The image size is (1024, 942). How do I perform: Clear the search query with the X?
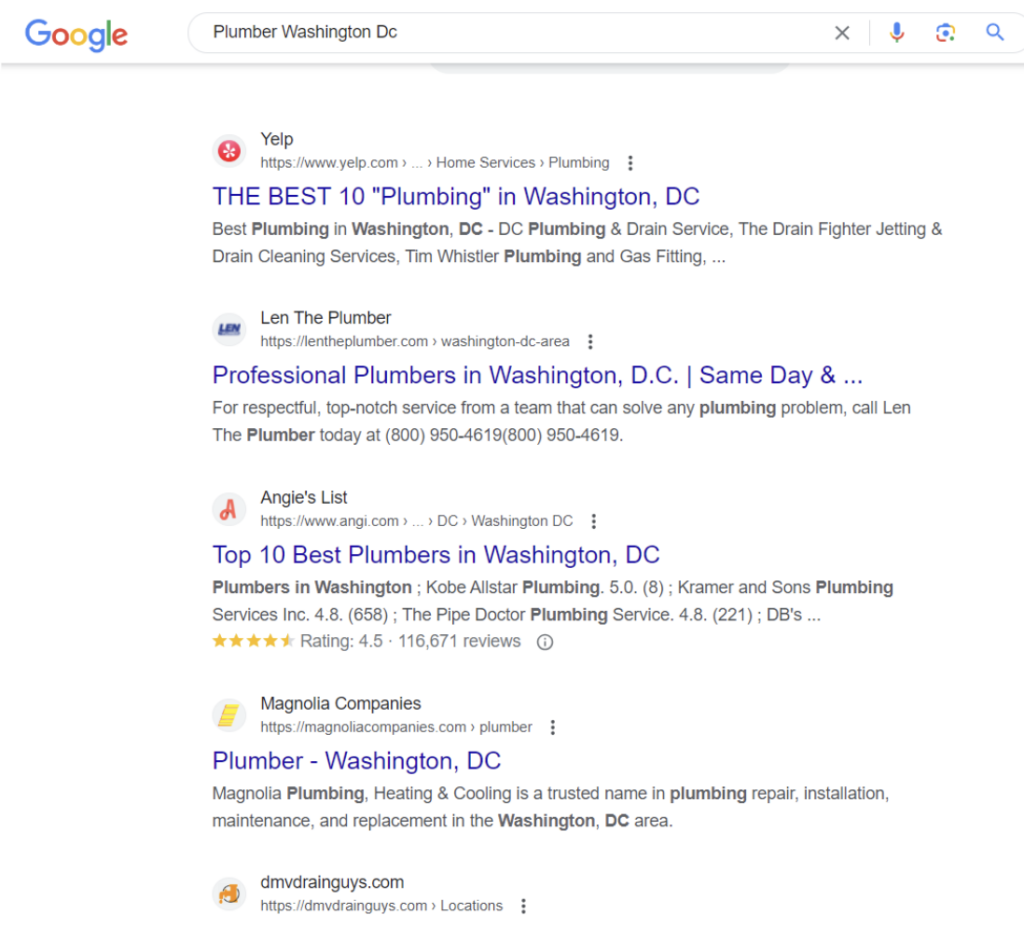click(842, 32)
